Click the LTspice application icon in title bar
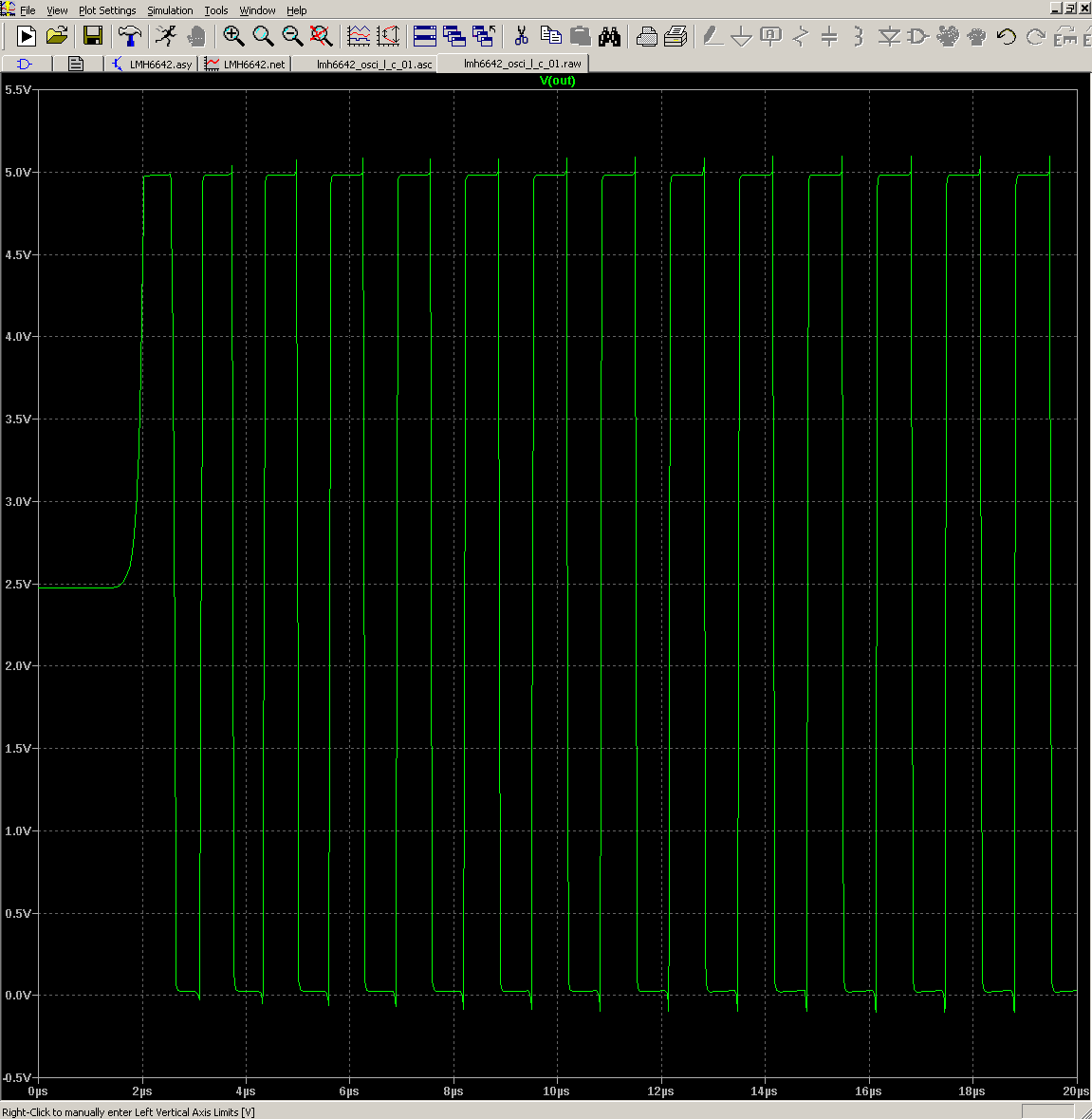Screen dimensions: 1092x1119 8,9
